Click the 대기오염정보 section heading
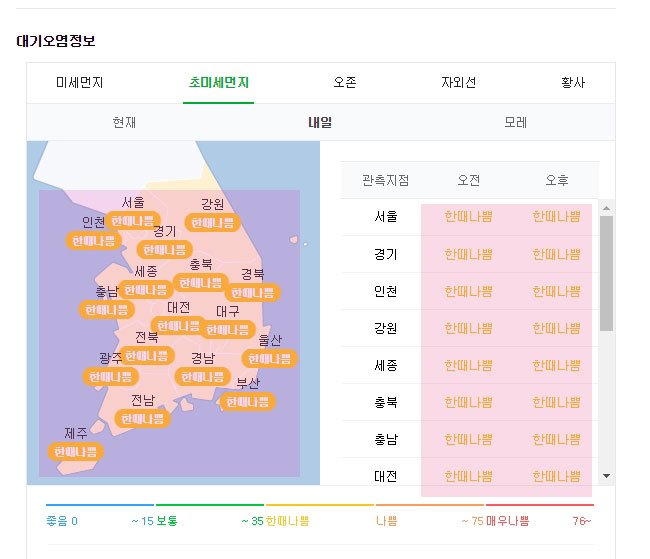 coord(56,41)
